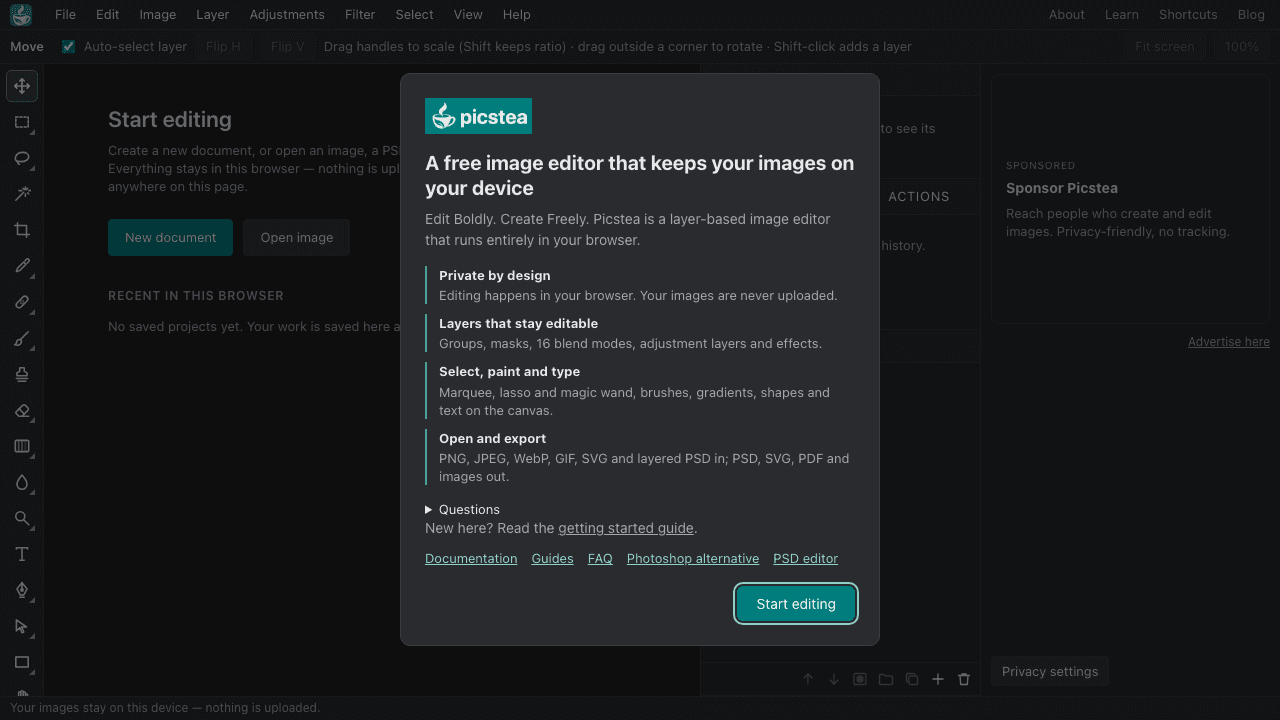Image resolution: width=1280 pixels, height=720 pixels.
Task: Open the Photoshop alternative link
Action: (x=693, y=559)
